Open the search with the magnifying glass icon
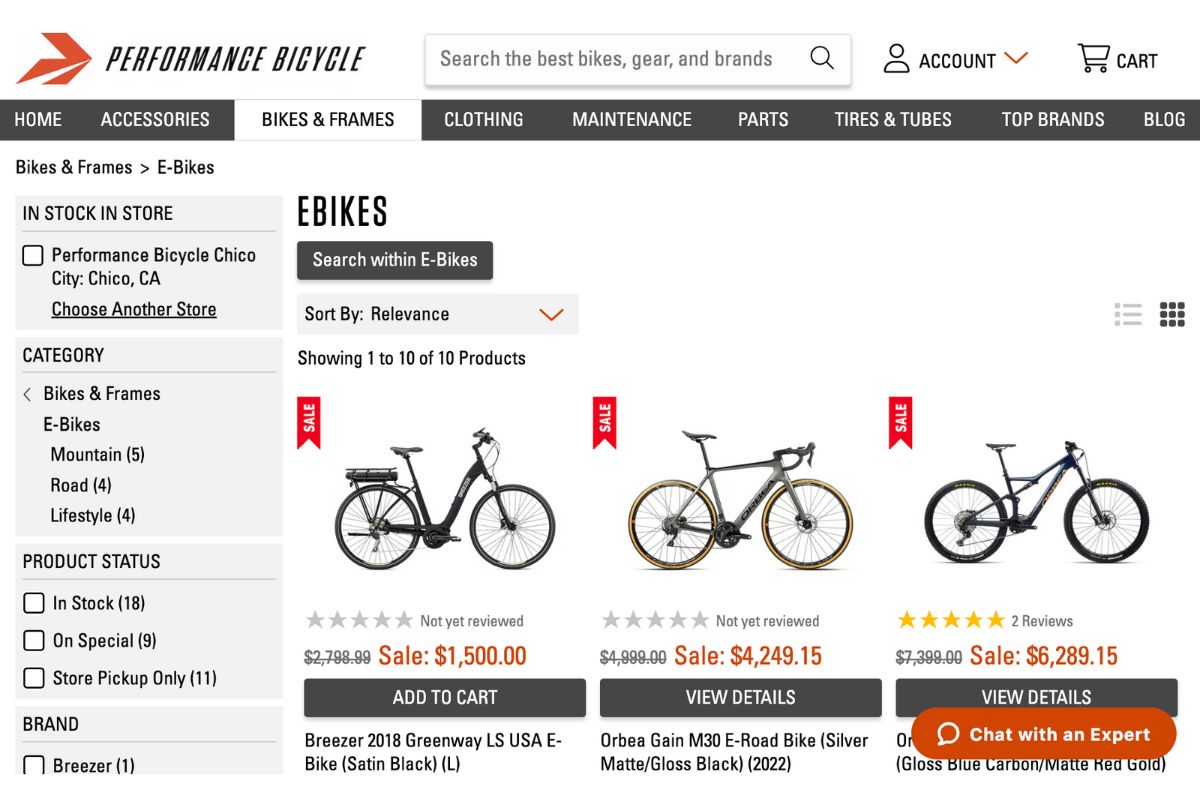The height and width of the screenshot is (800, 1200). pyautogui.click(x=821, y=59)
